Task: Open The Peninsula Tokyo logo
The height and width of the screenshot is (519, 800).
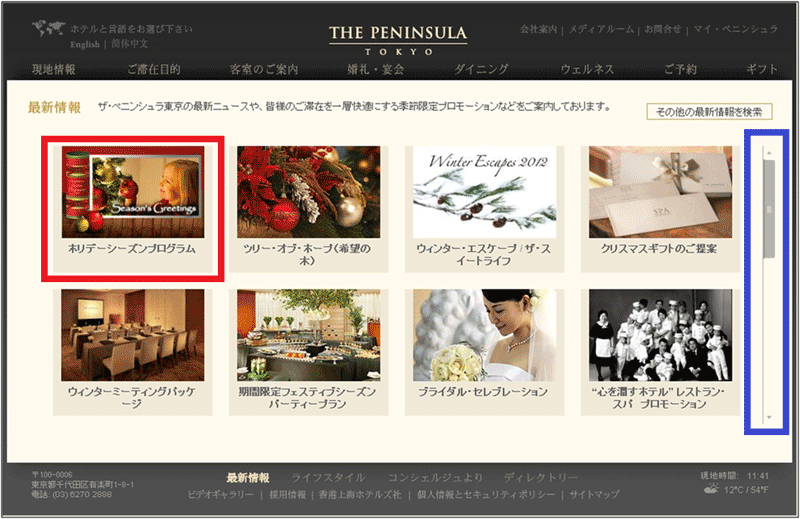Action: 398,40
